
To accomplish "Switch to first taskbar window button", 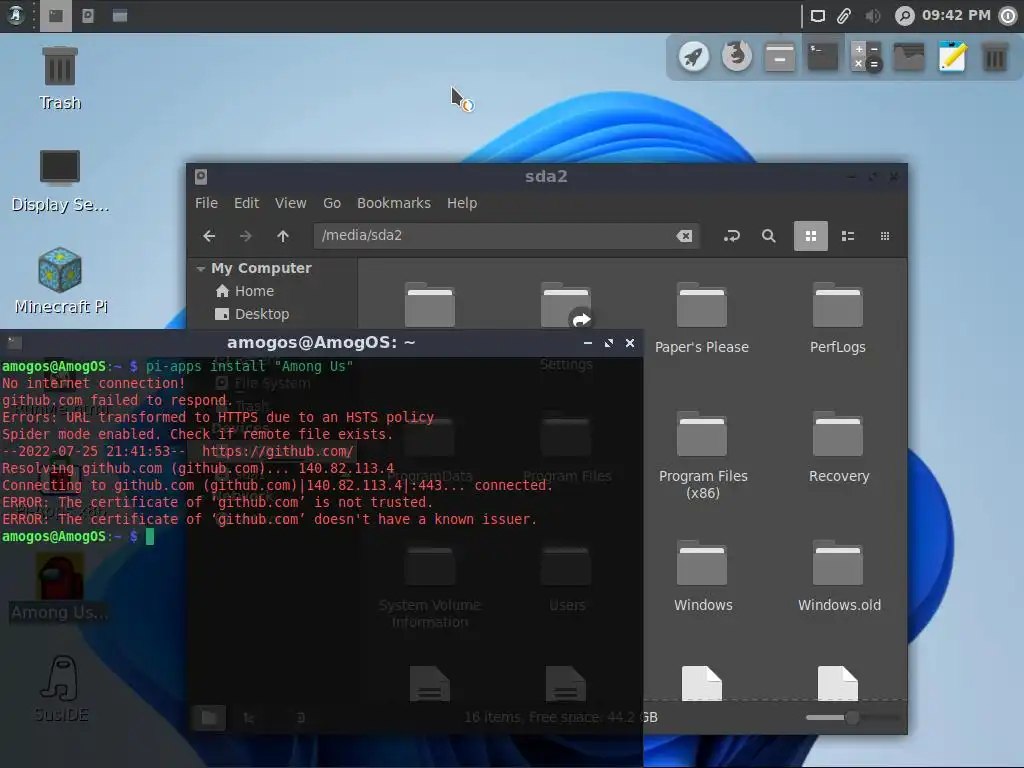I will pyautogui.click(x=56, y=16).
